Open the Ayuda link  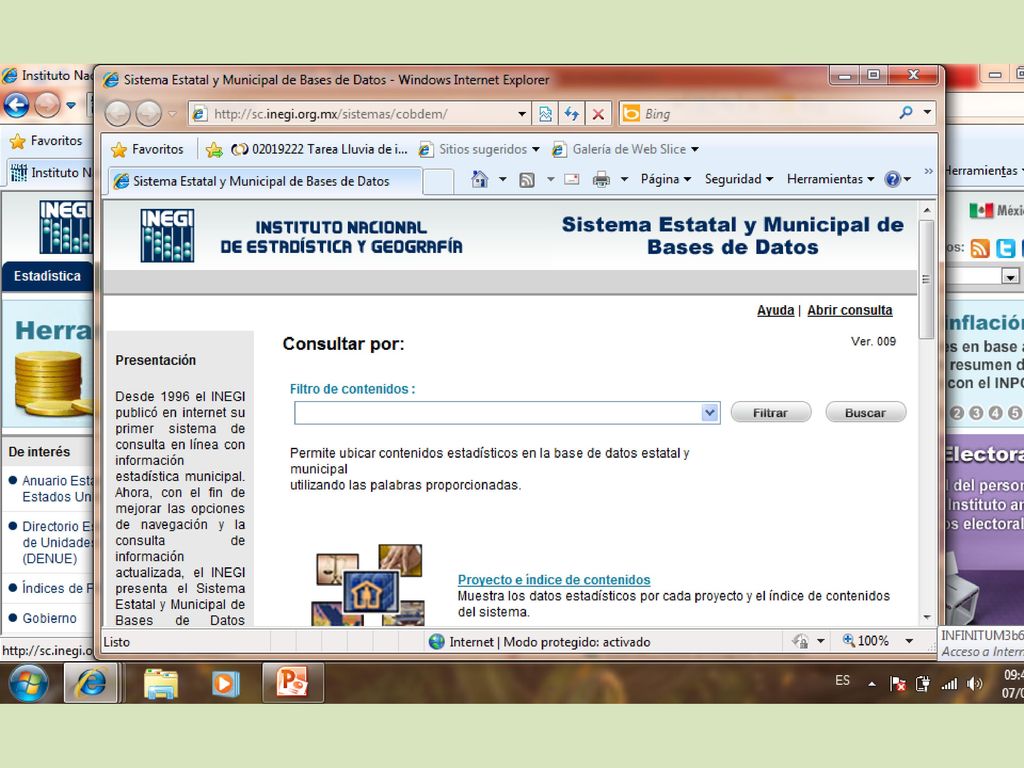[775, 310]
